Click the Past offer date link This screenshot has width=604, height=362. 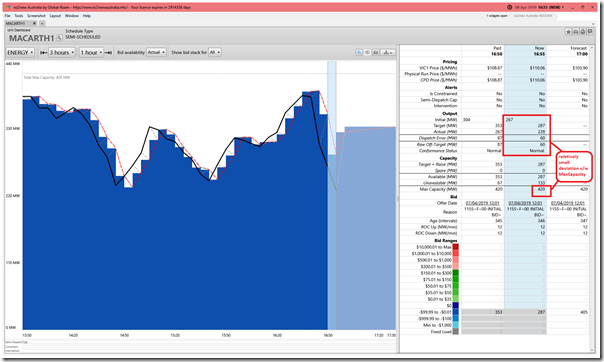482,203
